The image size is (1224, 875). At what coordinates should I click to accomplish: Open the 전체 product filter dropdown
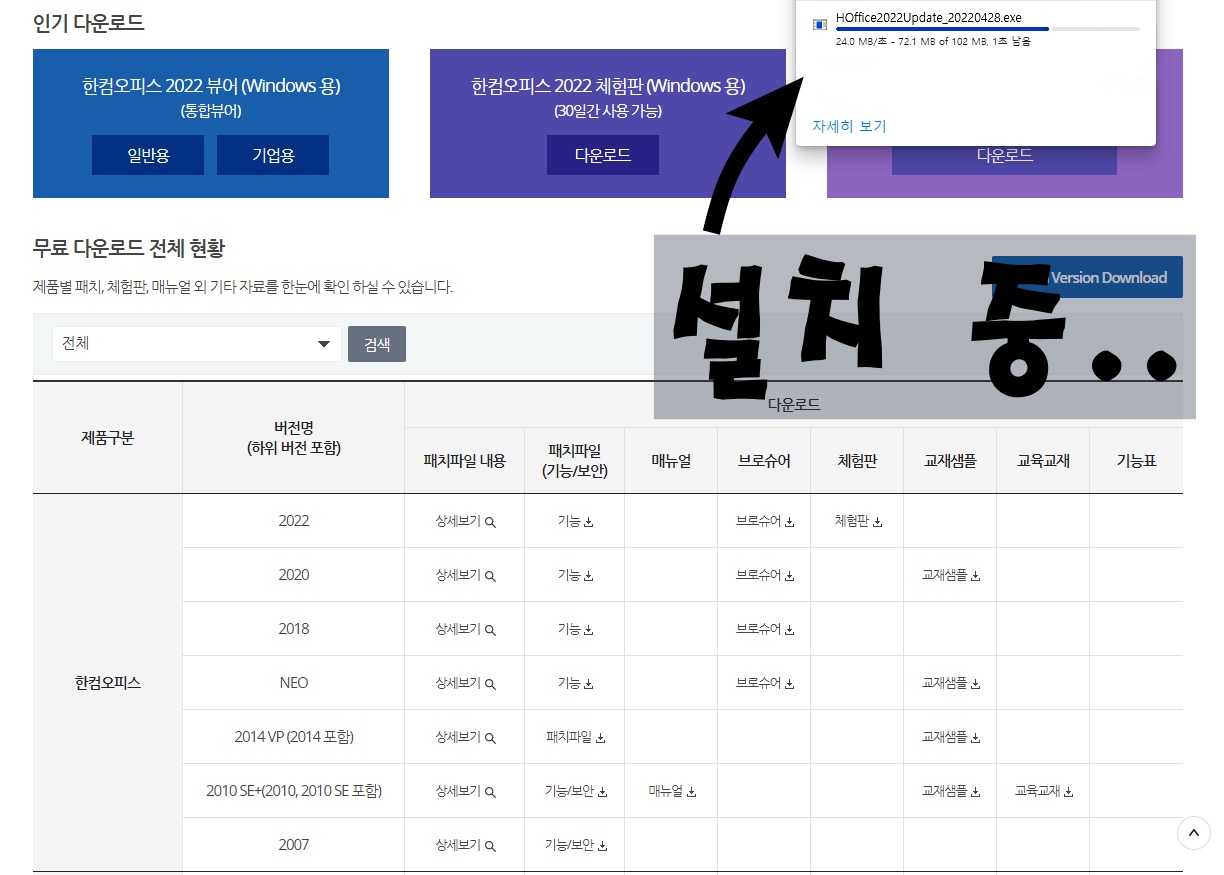[x=197, y=344]
